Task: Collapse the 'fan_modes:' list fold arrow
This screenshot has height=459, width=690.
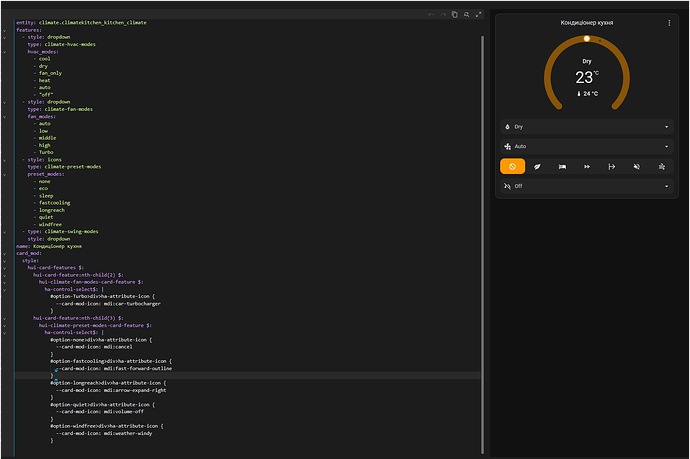Action: pyautogui.click(x=4, y=117)
